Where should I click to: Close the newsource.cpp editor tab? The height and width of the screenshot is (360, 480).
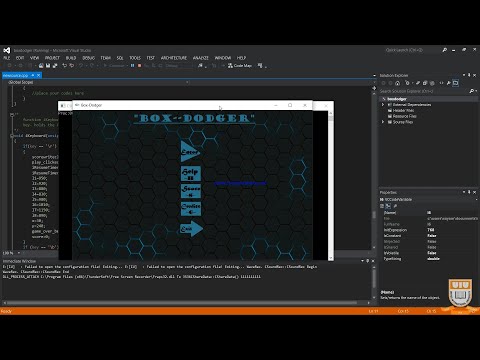point(38,76)
